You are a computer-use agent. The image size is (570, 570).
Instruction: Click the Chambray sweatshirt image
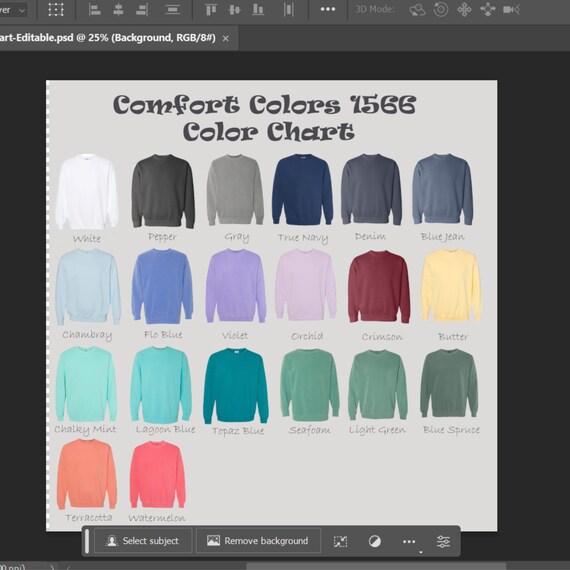tap(88, 287)
